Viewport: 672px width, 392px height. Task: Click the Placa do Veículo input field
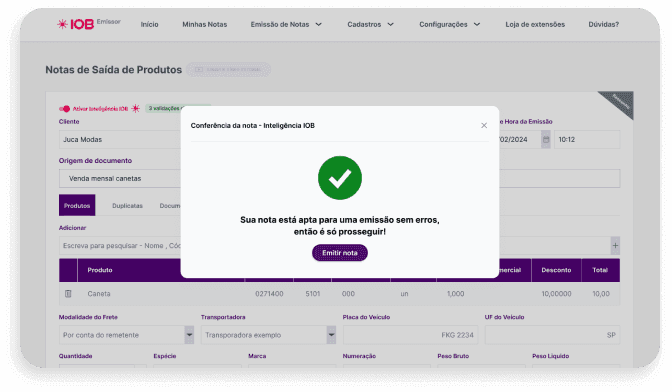tap(411, 335)
